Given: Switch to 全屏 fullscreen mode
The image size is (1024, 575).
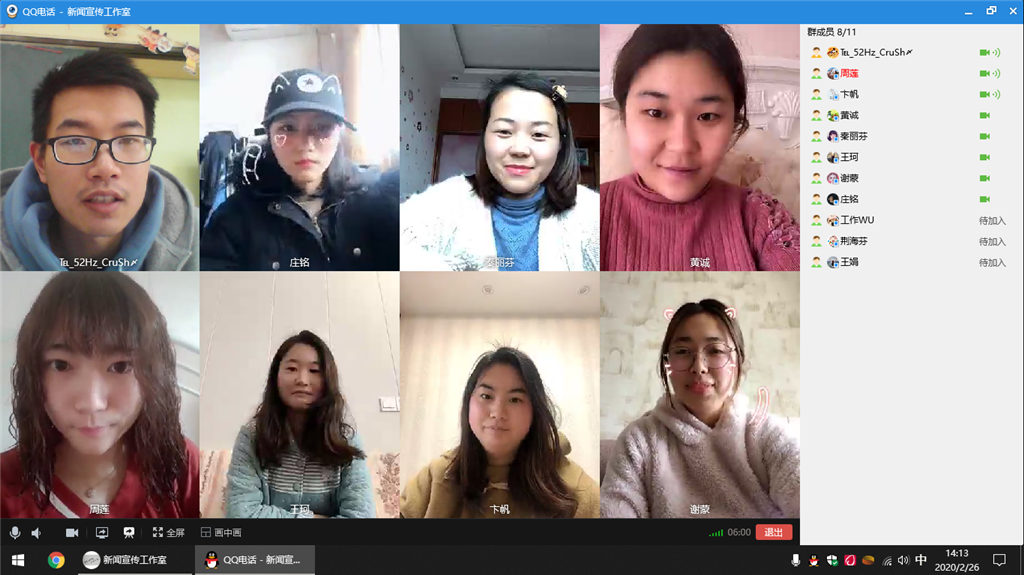Looking at the screenshot, I should (x=168, y=533).
